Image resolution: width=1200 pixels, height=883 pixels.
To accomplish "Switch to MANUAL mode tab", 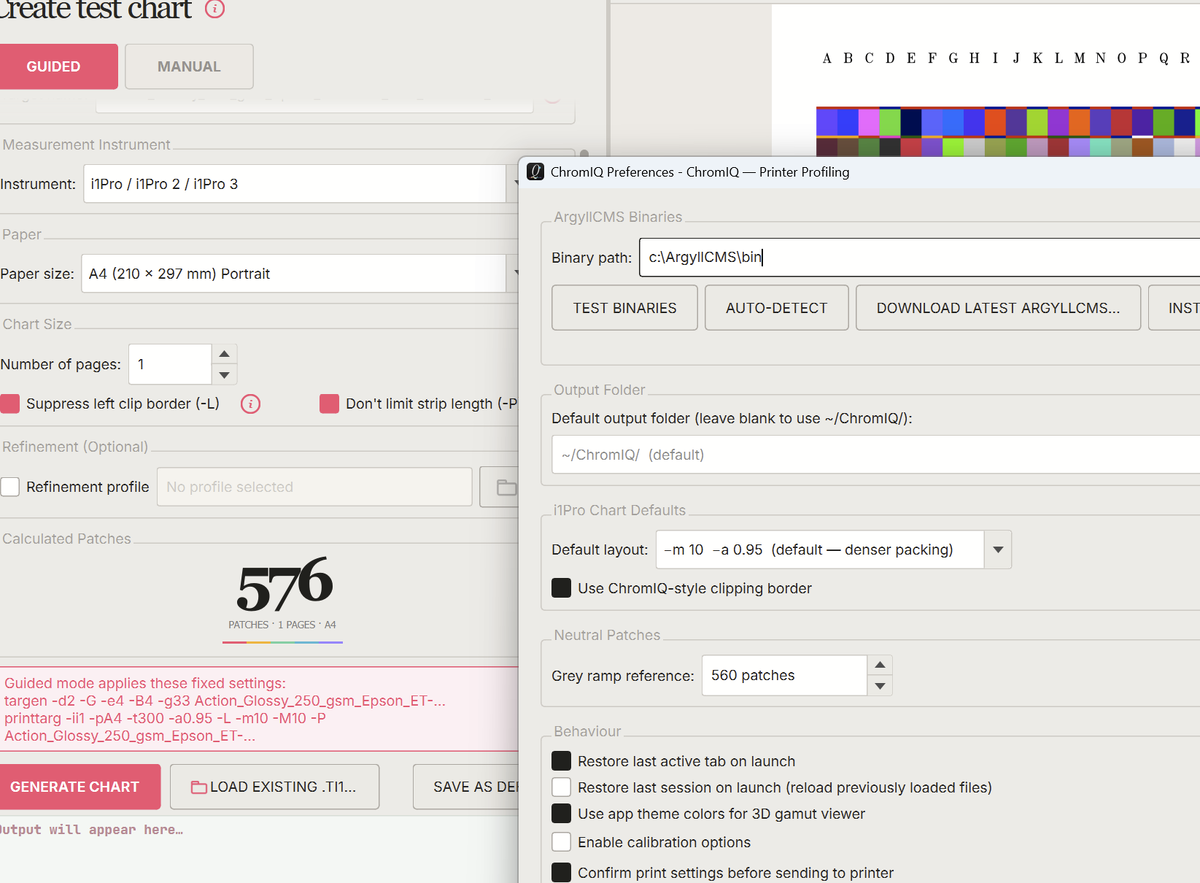I will coord(189,67).
